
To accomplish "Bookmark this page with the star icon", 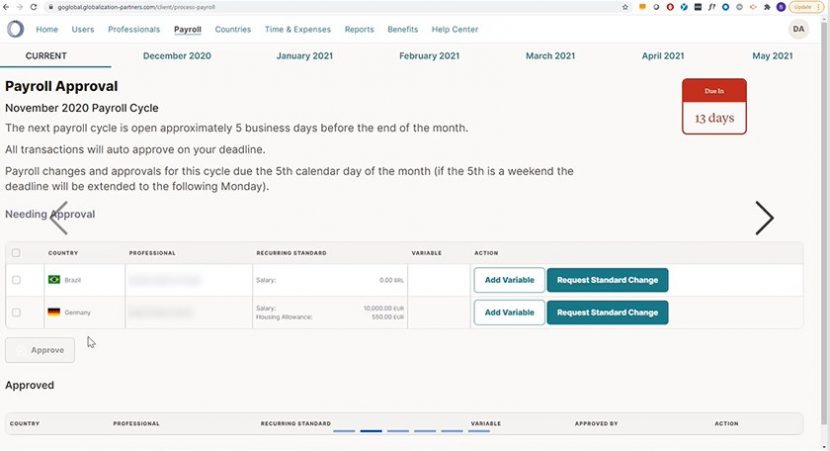I will [x=625, y=6].
